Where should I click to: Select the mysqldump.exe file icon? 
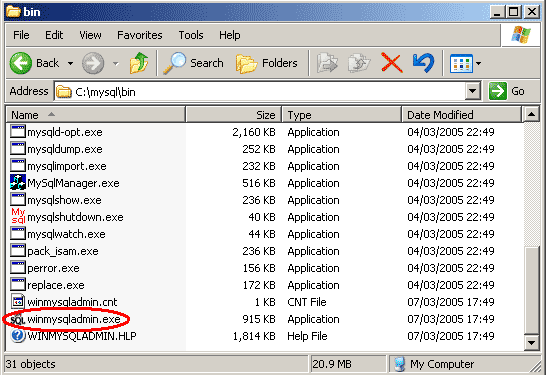[18, 149]
